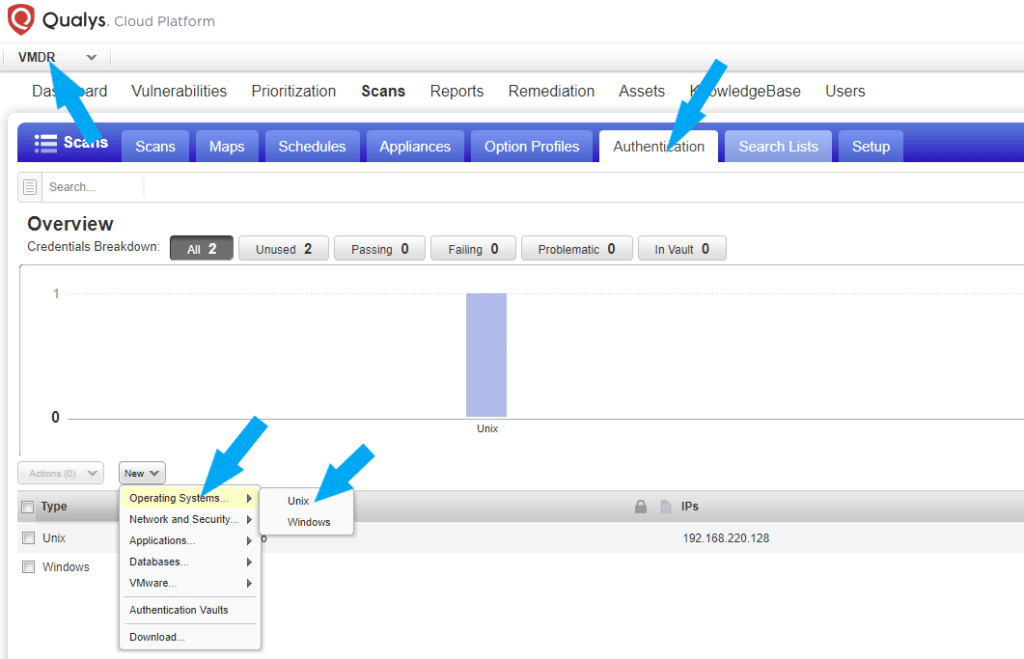Sort by the Type column header
The height and width of the screenshot is (659, 1024).
(54, 506)
